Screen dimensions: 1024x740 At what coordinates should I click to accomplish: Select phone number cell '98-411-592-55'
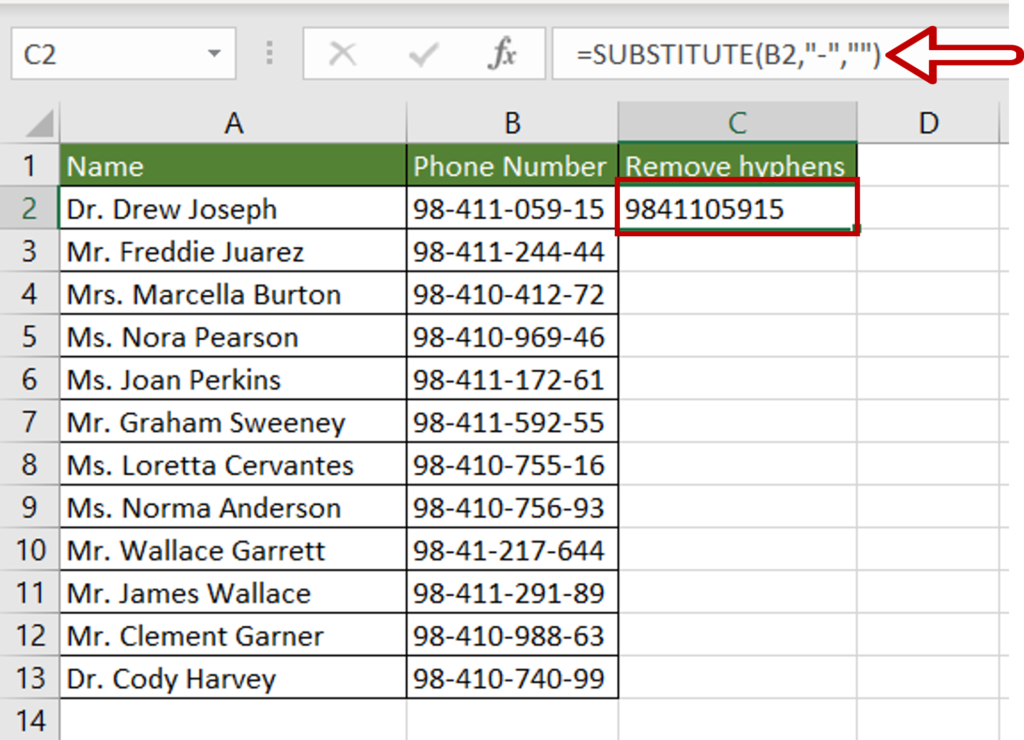coord(512,422)
